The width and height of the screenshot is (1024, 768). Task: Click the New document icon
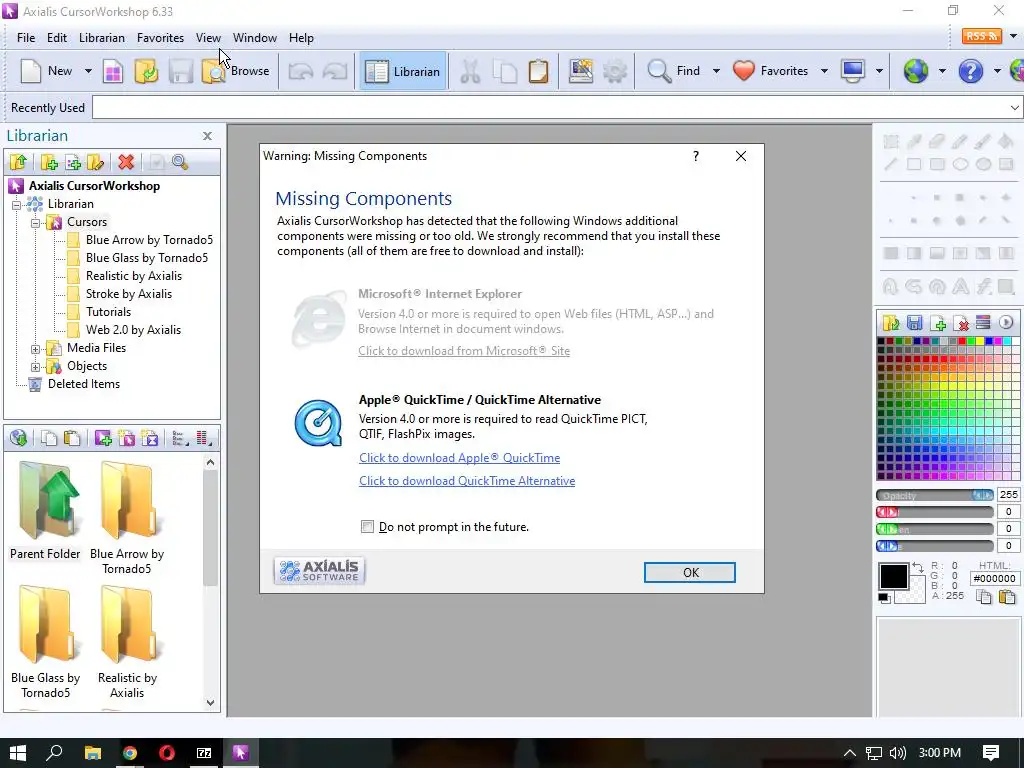pos(31,71)
